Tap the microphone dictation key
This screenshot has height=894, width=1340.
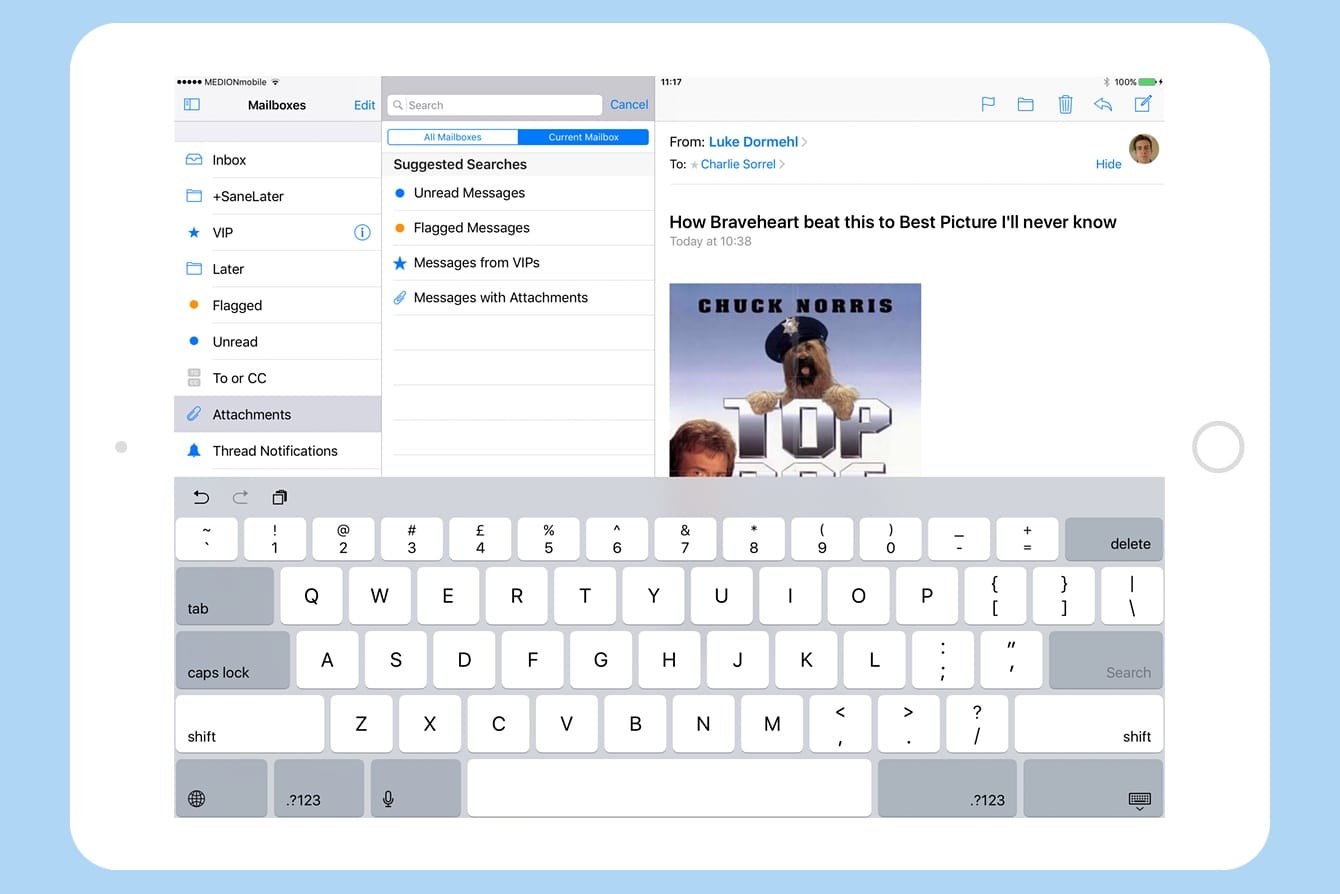388,798
